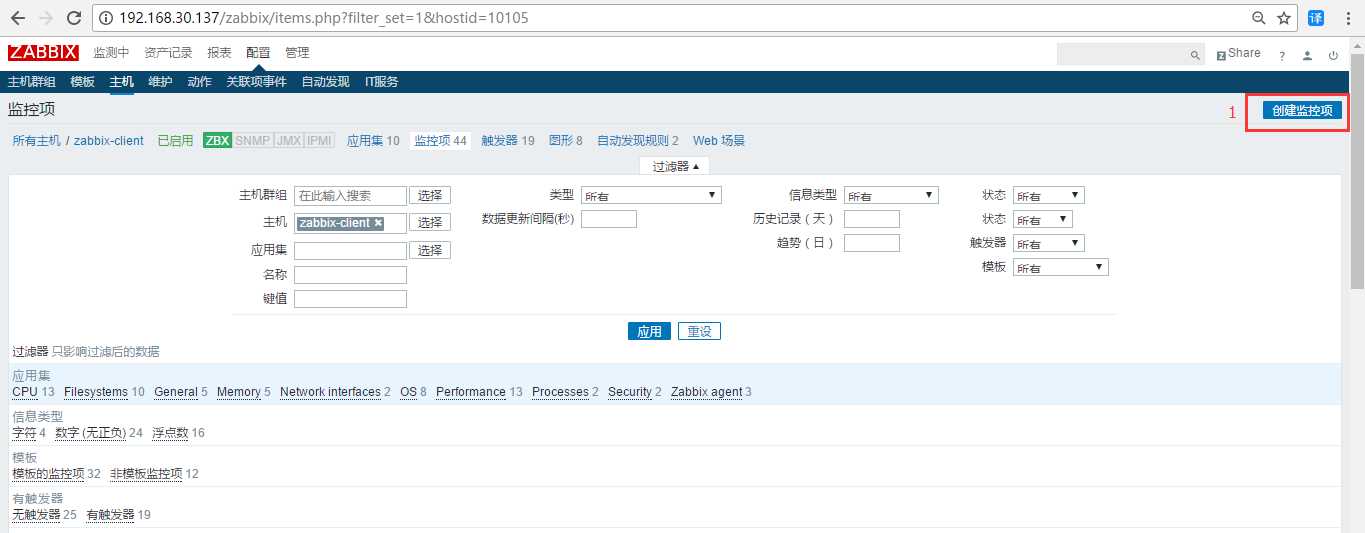Click the 已启用 status link
This screenshot has height=533, width=1365.
tap(175, 141)
